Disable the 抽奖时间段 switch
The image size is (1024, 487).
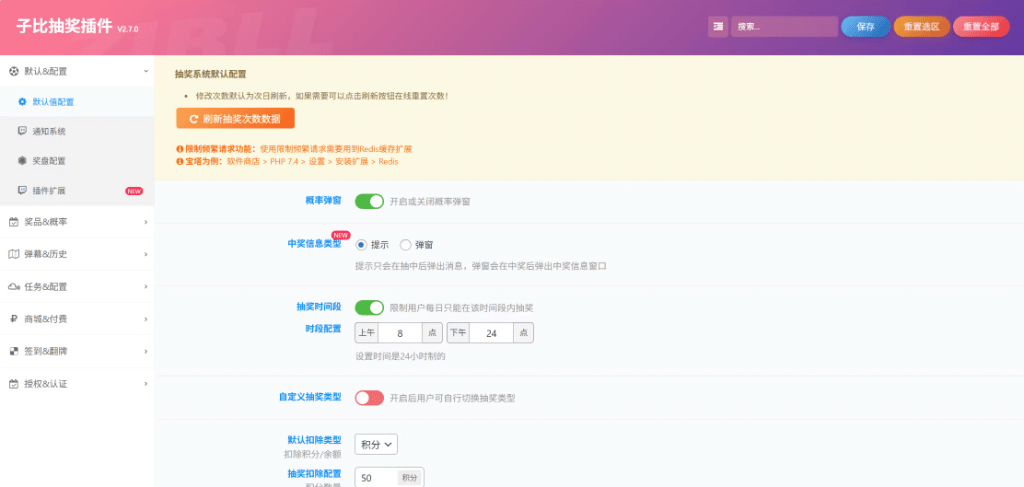tap(369, 307)
